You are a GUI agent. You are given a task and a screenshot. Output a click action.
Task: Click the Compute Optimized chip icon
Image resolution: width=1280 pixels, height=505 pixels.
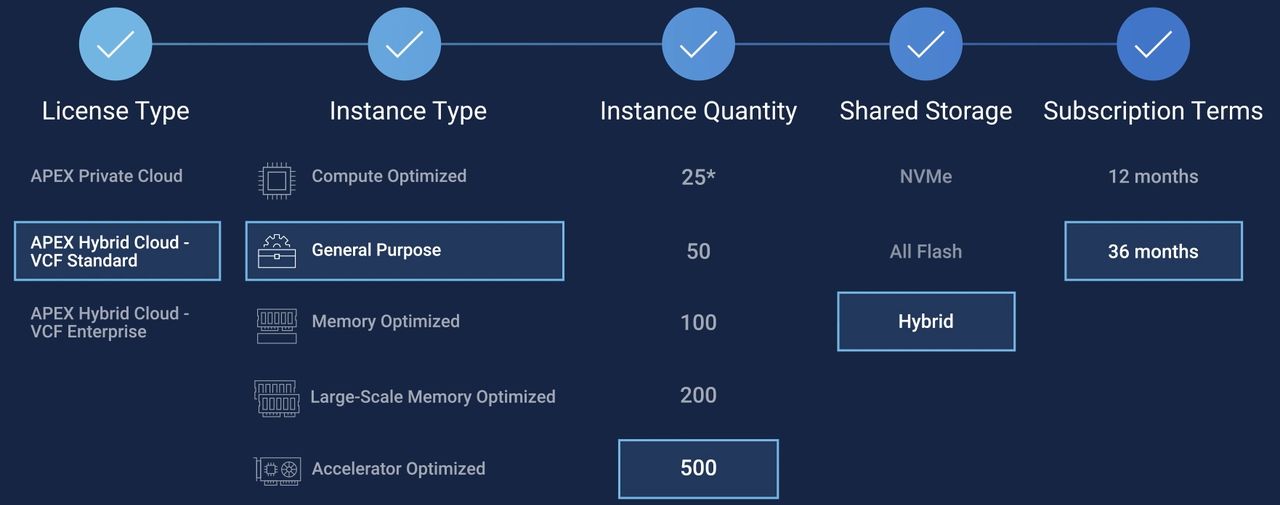277,179
